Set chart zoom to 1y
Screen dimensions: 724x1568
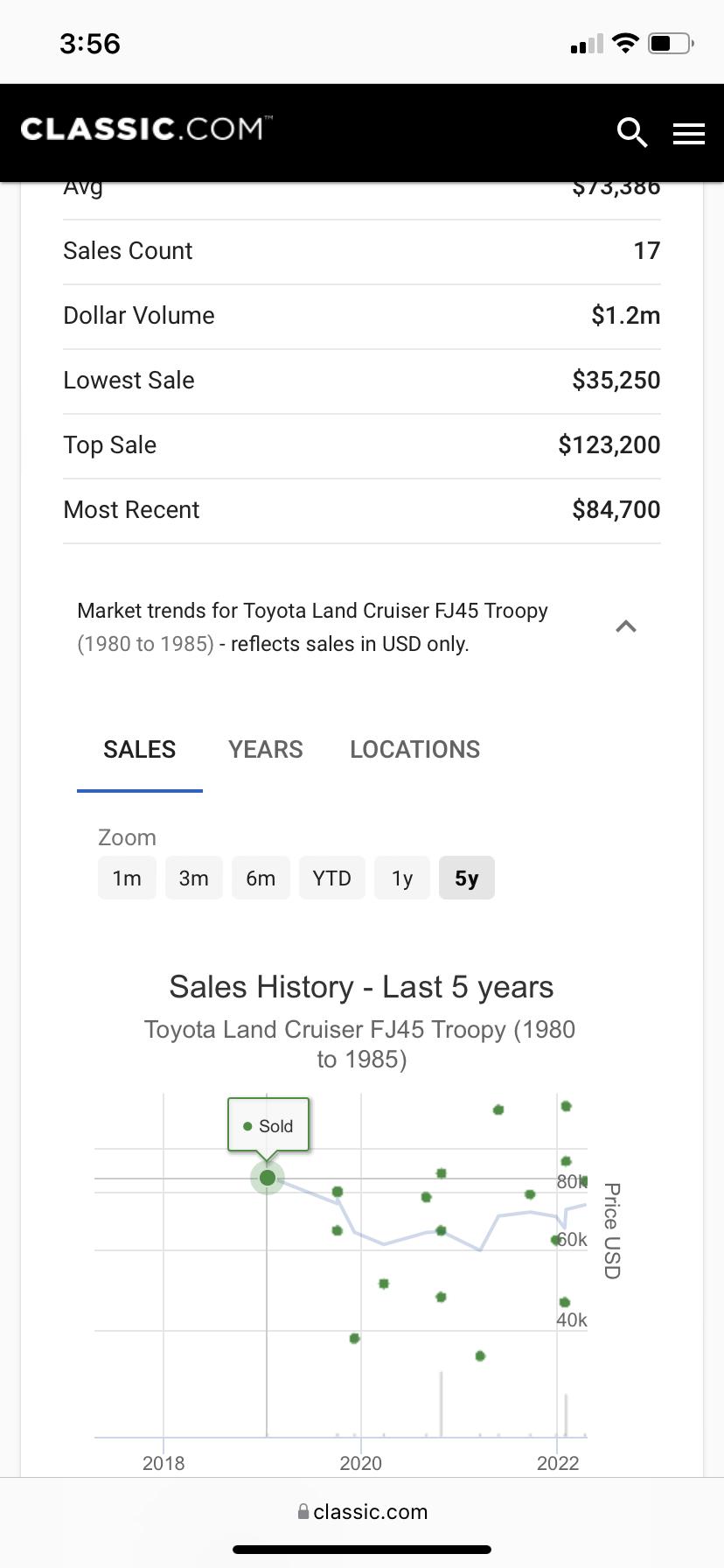pyautogui.click(x=402, y=878)
